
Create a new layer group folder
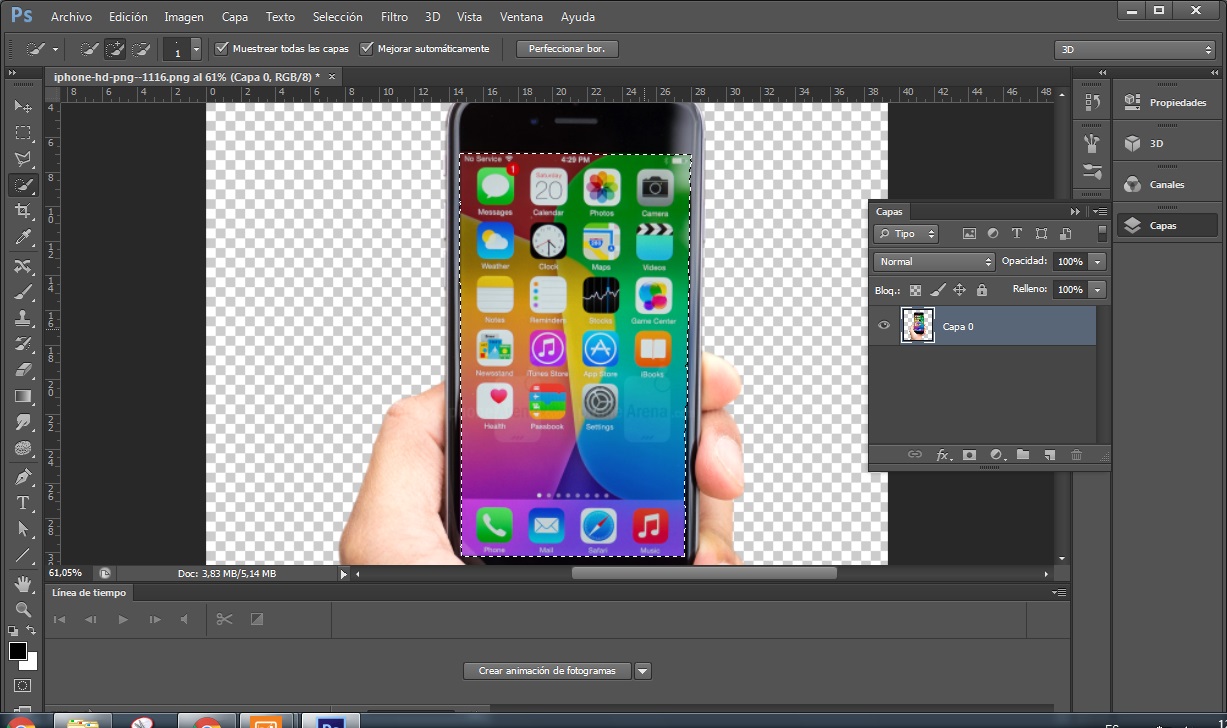pyautogui.click(x=1022, y=455)
